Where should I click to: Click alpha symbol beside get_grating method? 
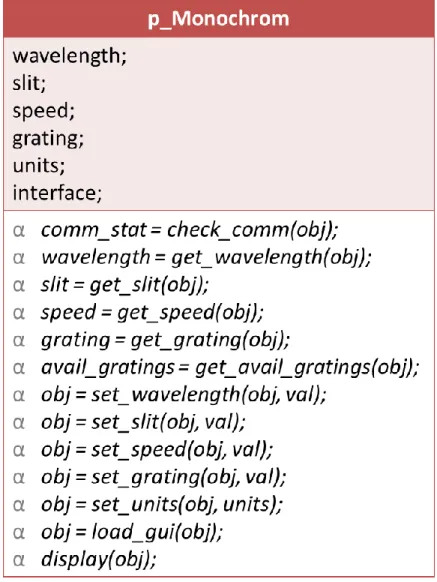click(19, 341)
